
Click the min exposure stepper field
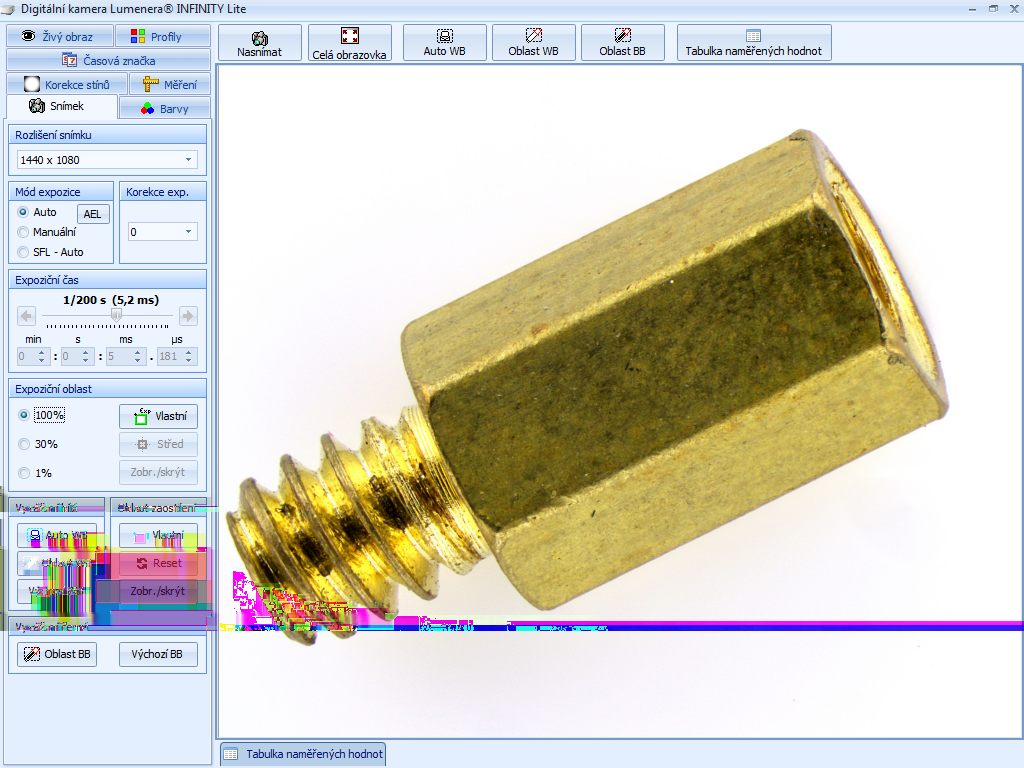pyautogui.click(x=33, y=357)
